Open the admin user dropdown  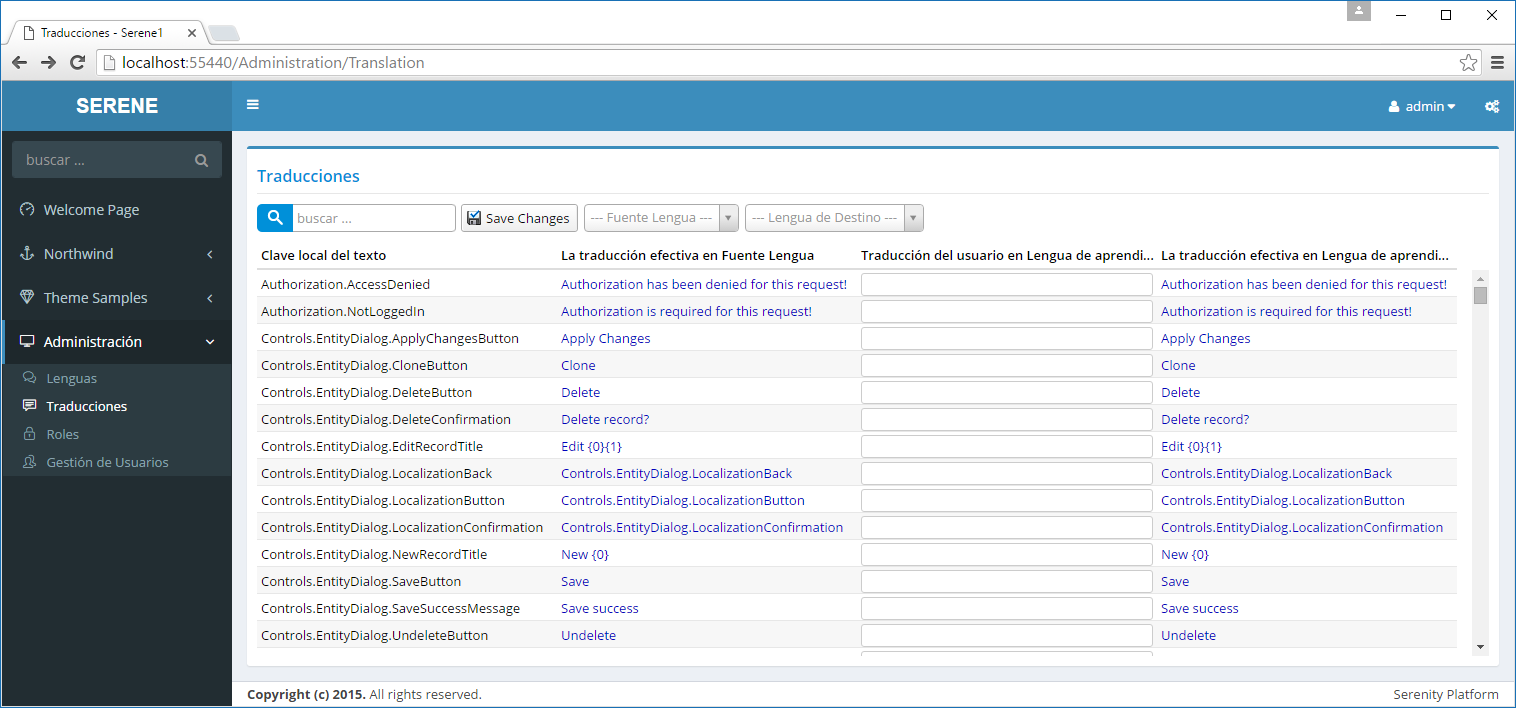[x=1422, y=106]
